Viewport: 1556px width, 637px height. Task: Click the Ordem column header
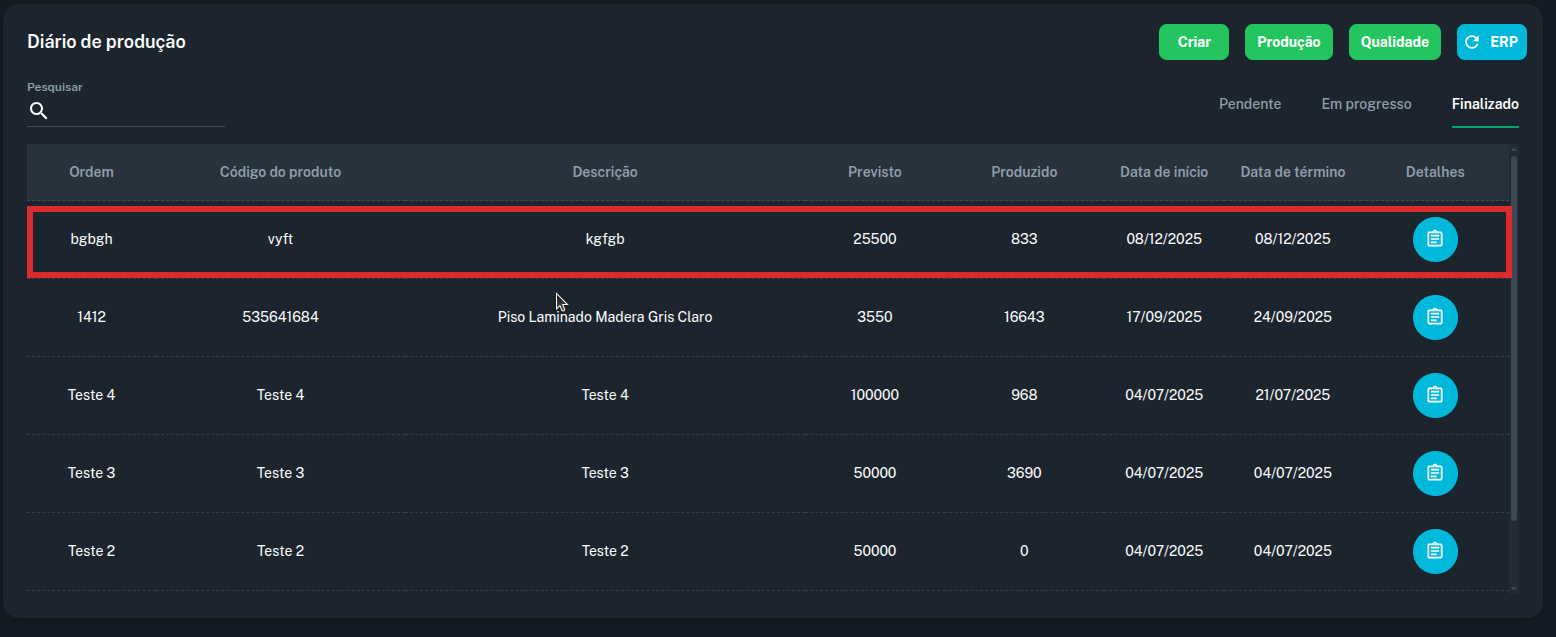tap(91, 172)
